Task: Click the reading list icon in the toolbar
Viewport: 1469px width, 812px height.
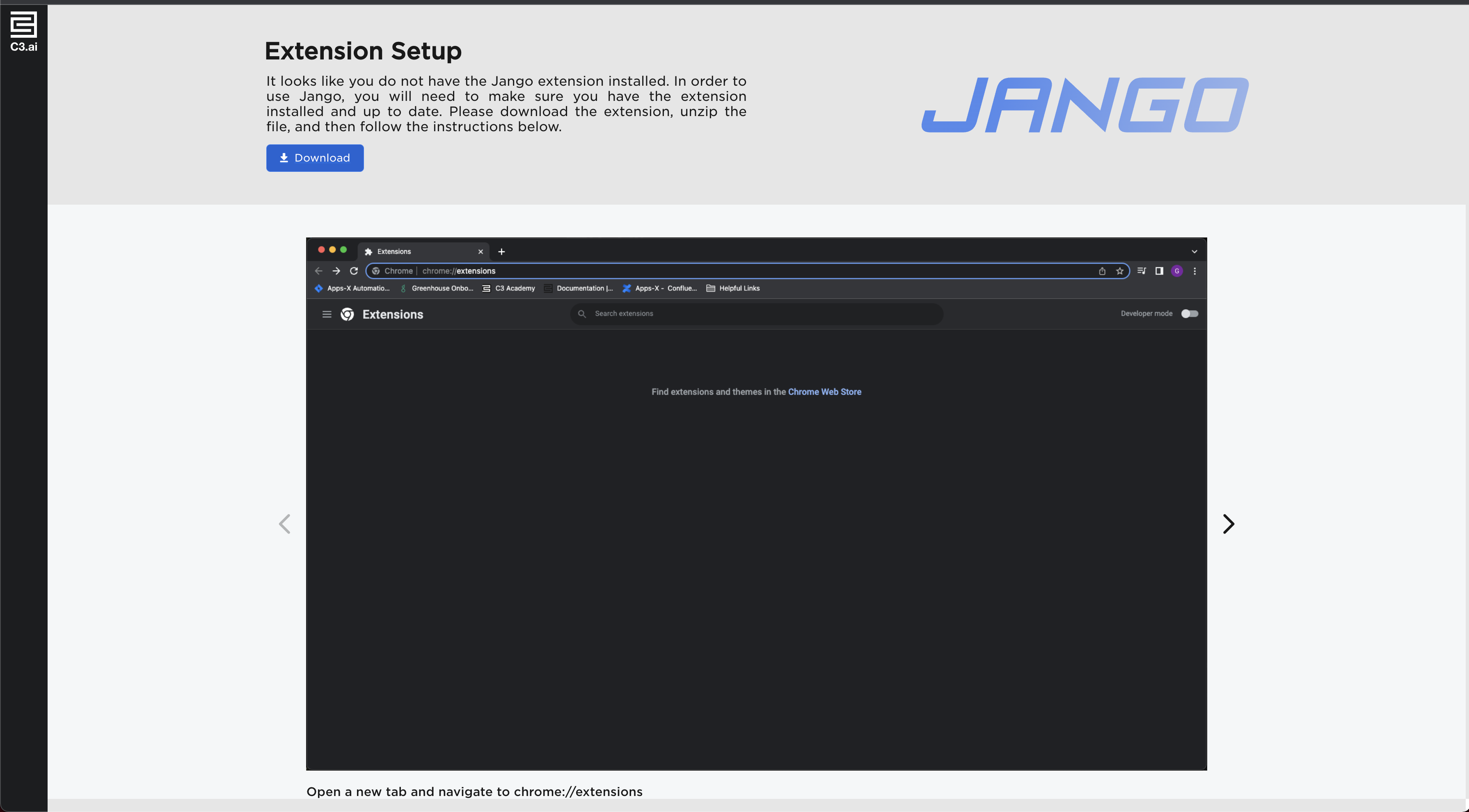Action: pyautogui.click(x=1141, y=271)
